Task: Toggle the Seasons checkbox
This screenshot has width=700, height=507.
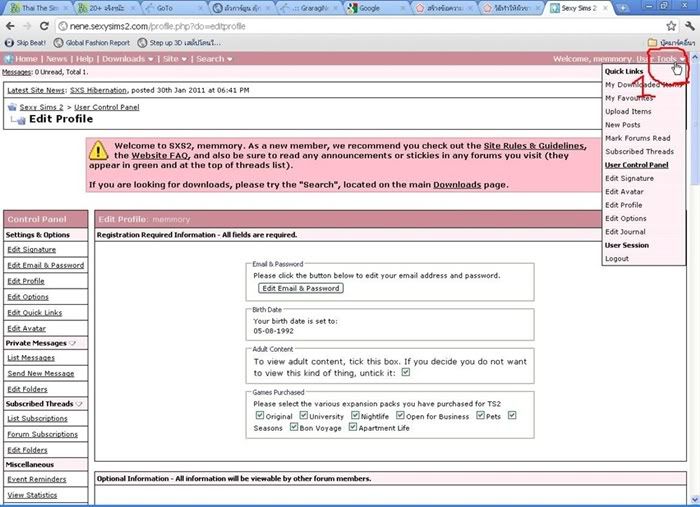Action: point(512,415)
